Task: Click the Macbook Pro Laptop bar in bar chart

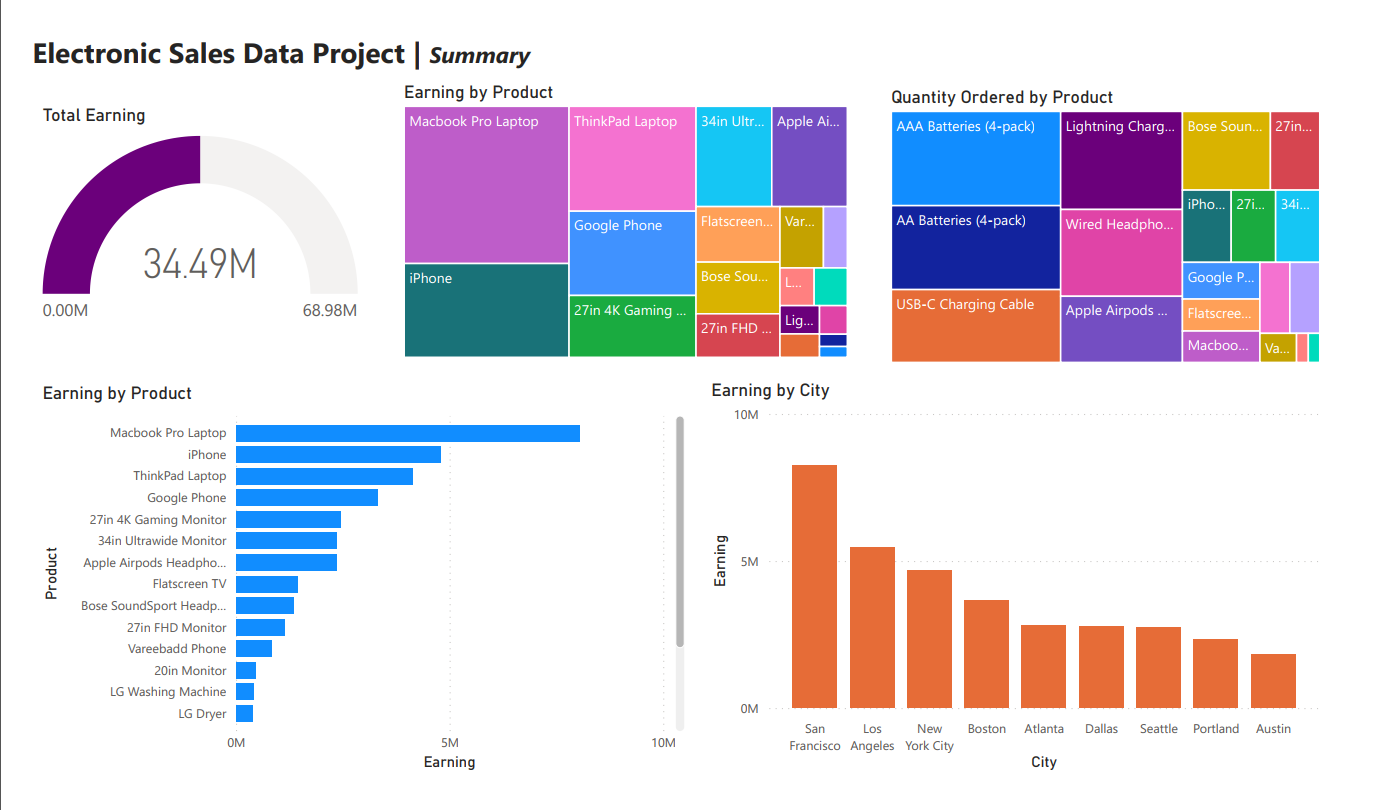Action: (x=408, y=433)
